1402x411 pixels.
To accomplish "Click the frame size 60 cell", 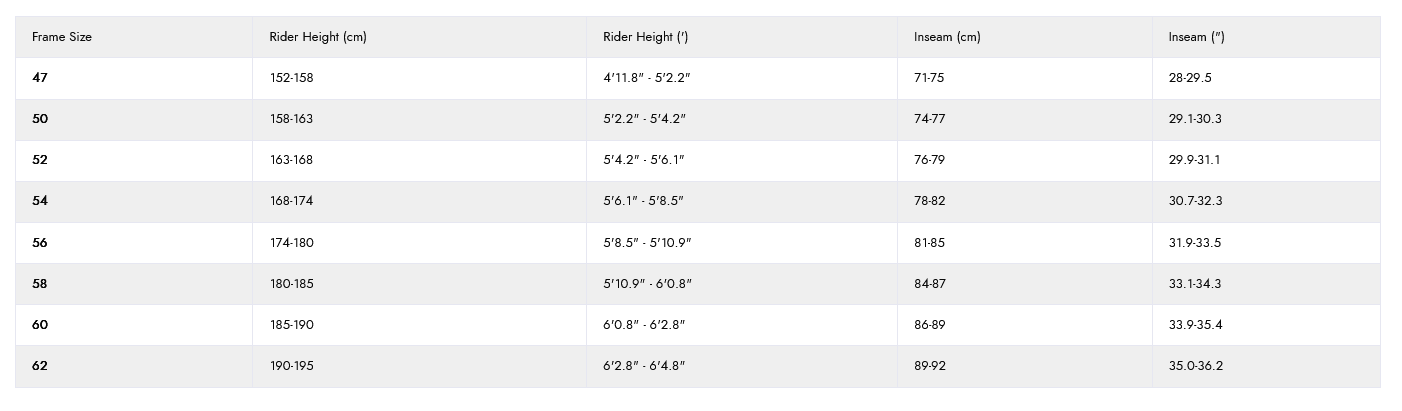I will click(40, 325).
